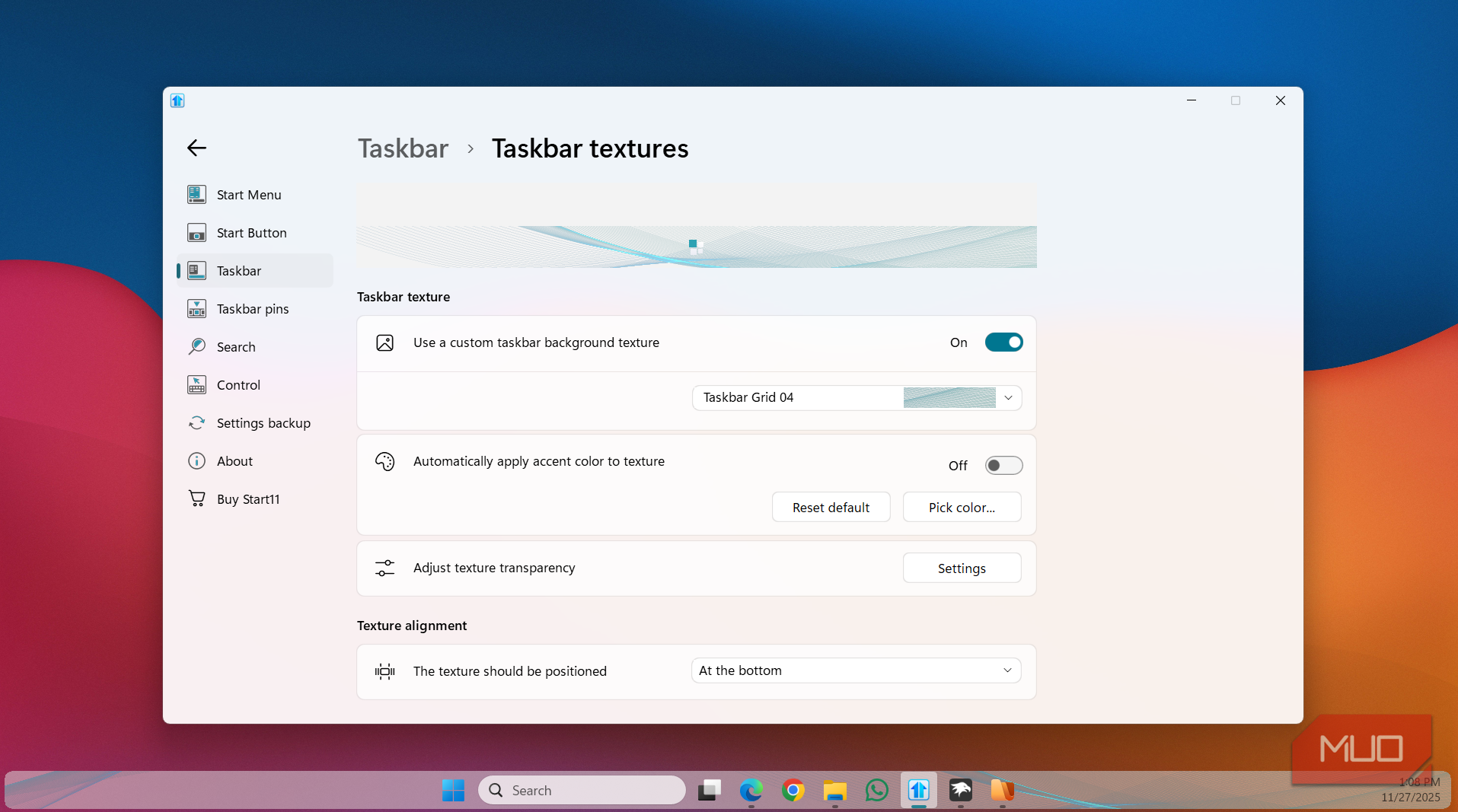Click the back arrow icon

point(196,148)
